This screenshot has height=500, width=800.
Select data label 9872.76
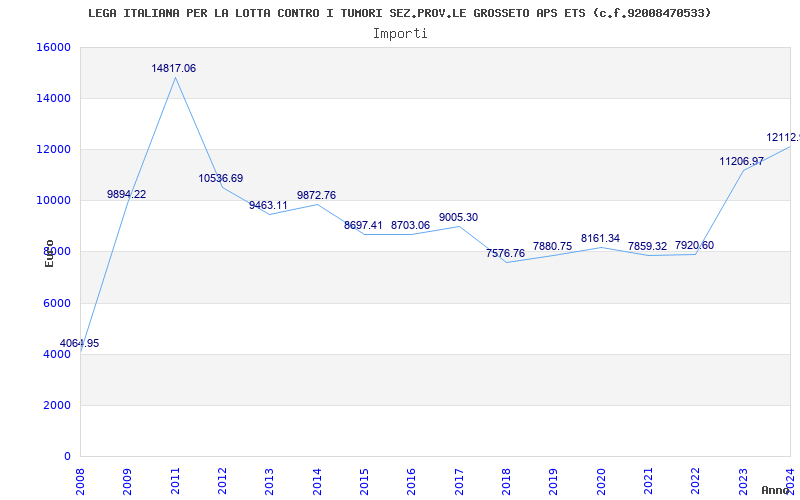click(x=316, y=195)
